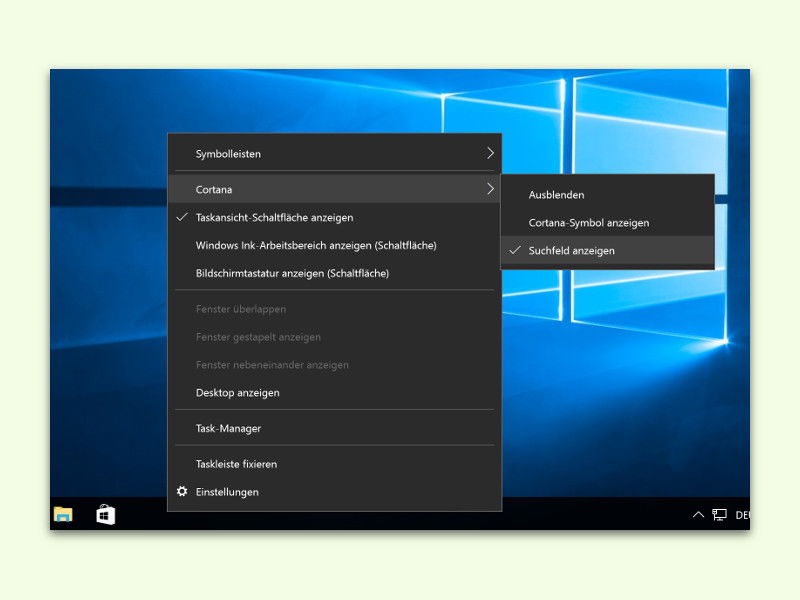Toggle Taskansicht-Schaltfläche anzeigen off
The image size is (800, 600).
pyautogui.click(x=335, y=217)
